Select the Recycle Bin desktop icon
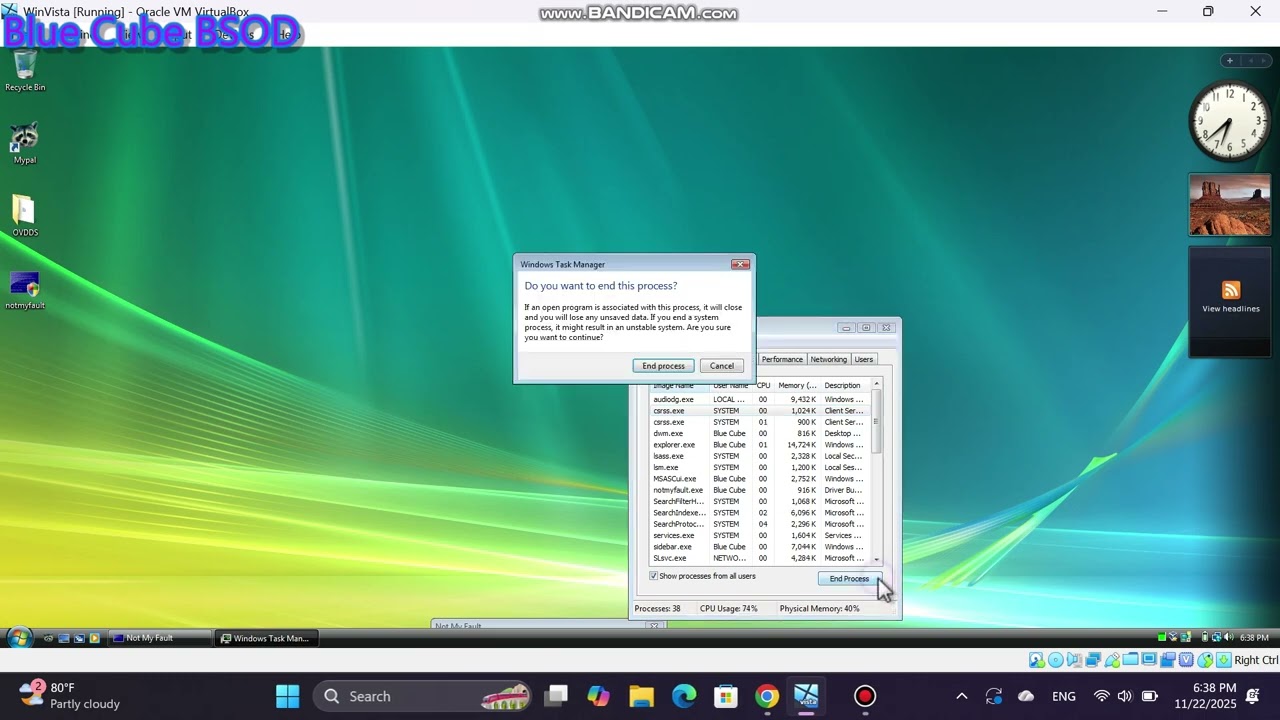This screenshot has height=720, width=1280. click(x=25, y=70)
